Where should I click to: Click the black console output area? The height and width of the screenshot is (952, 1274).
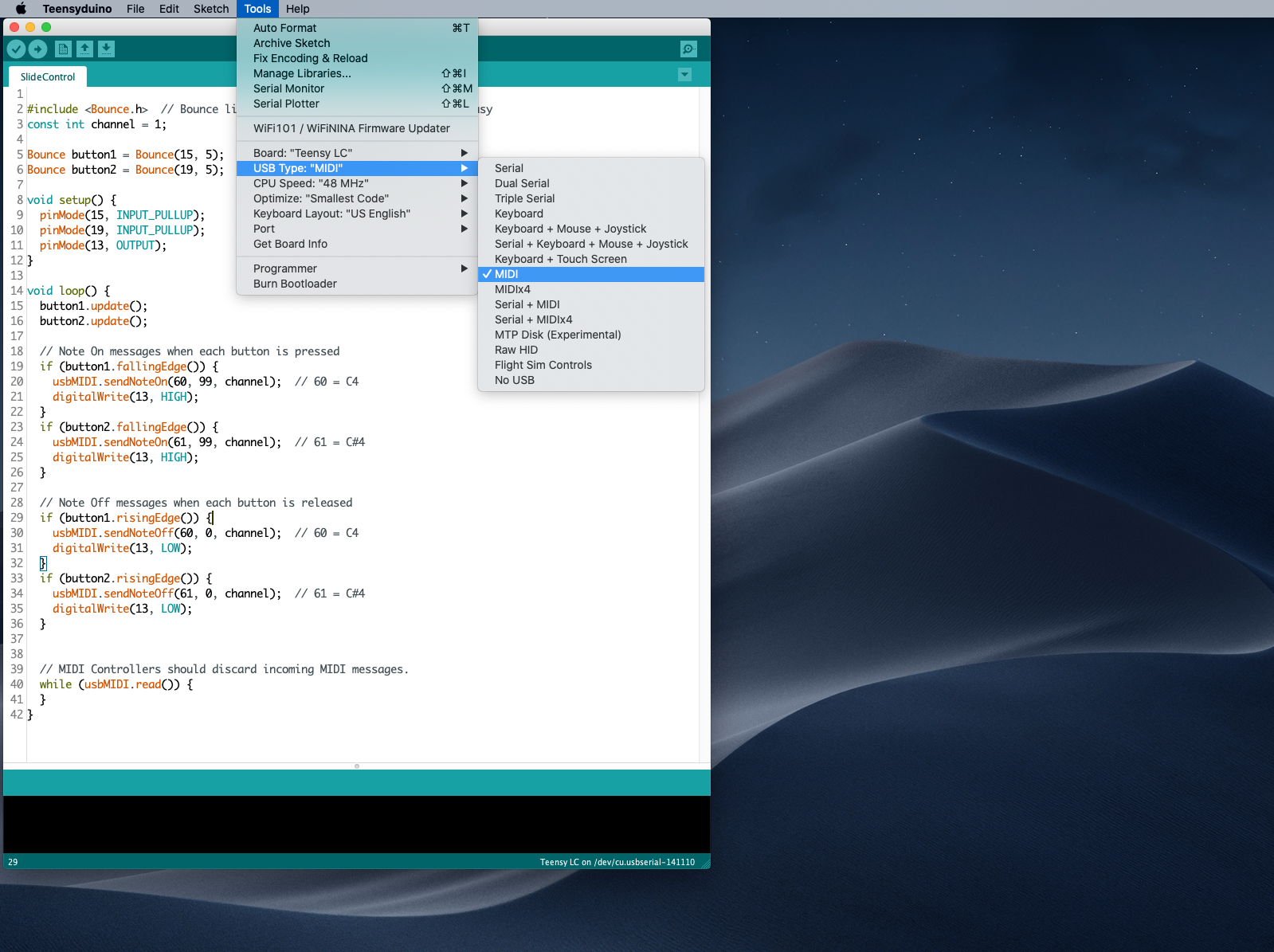click(357, 825)
